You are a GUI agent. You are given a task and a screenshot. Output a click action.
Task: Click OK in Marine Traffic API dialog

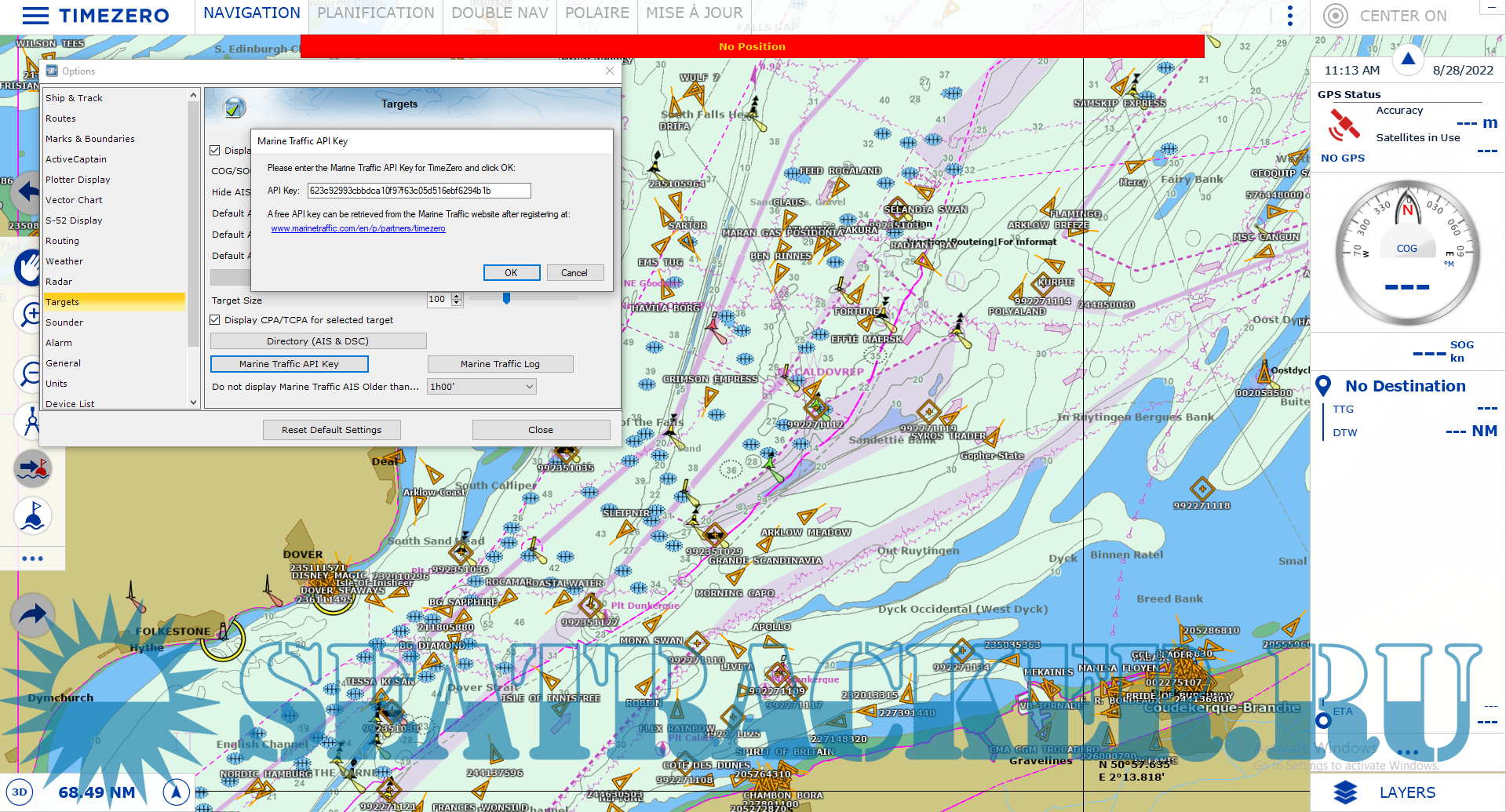[x=511, y=273]
